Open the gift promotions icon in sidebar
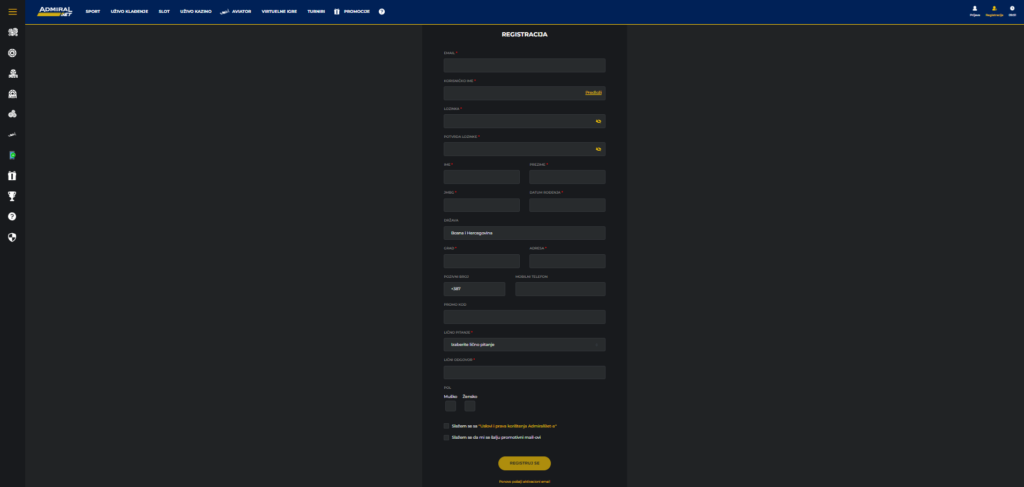1024x487 pixels. 12,176
